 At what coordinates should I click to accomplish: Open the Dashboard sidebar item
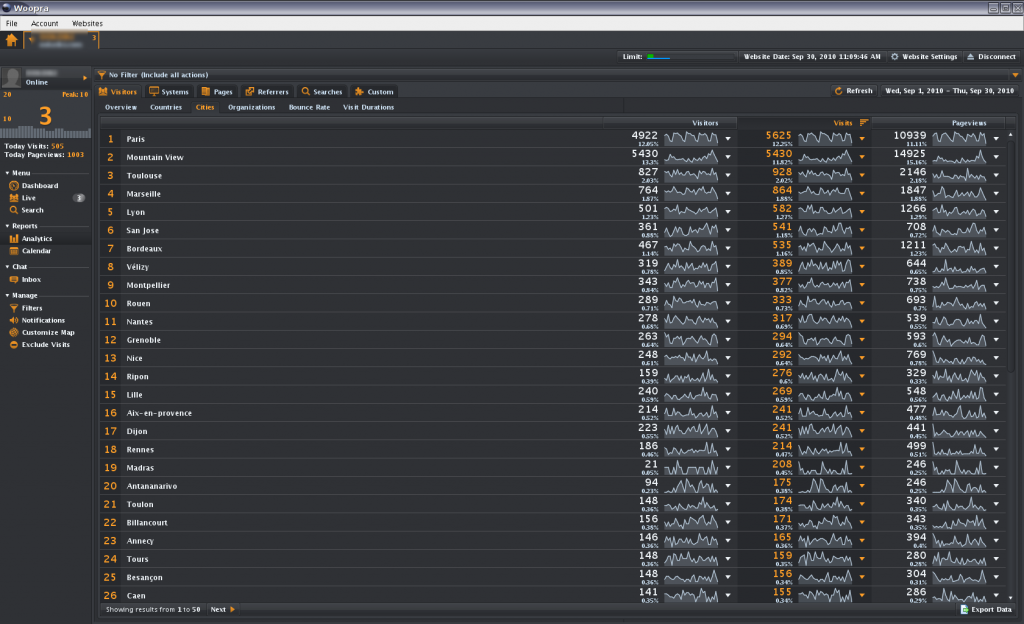pyautogui.click(x=33, y=186)
